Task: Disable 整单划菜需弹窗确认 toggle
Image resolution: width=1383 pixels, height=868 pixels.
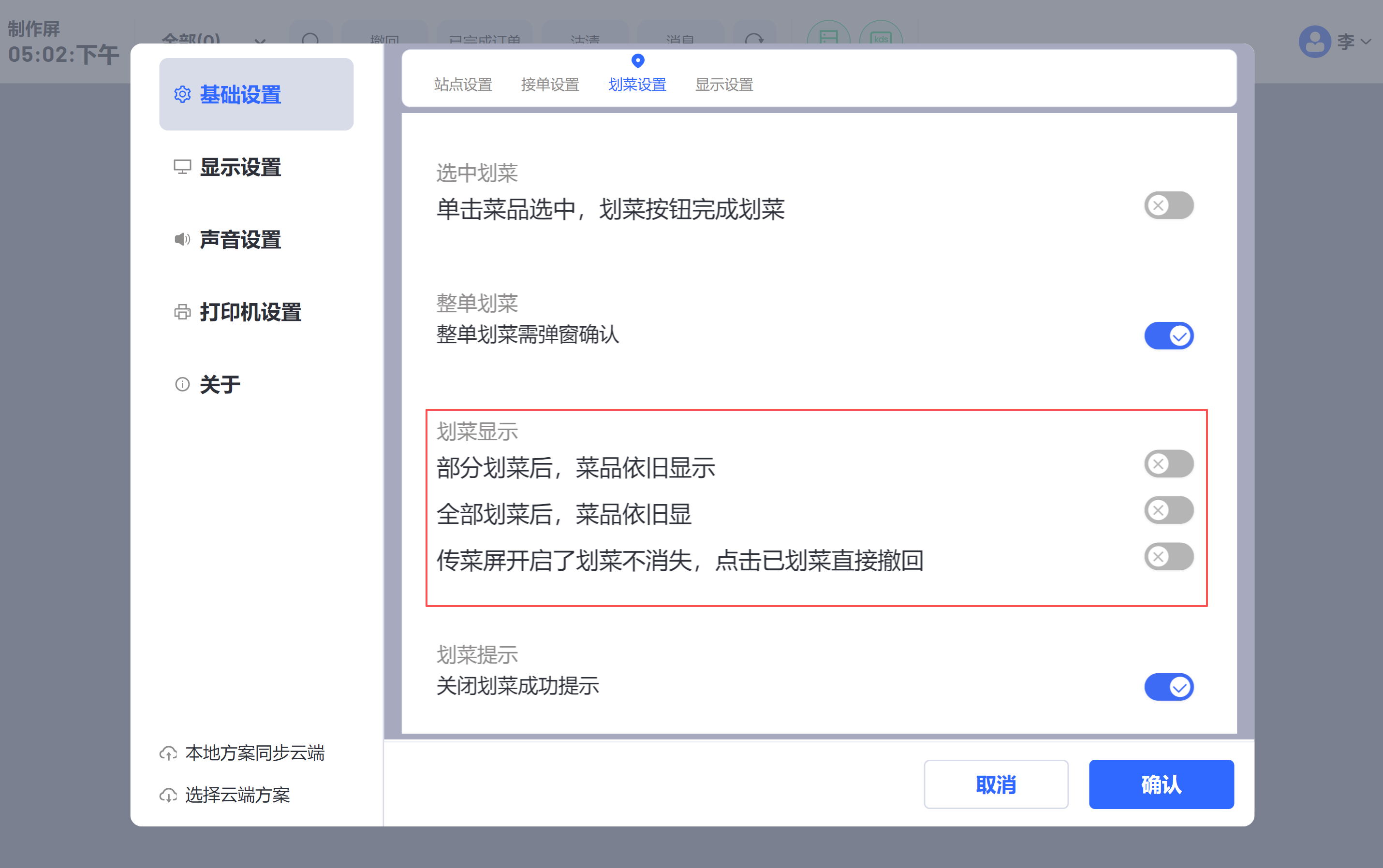Action: click(x=1168, y=336)
